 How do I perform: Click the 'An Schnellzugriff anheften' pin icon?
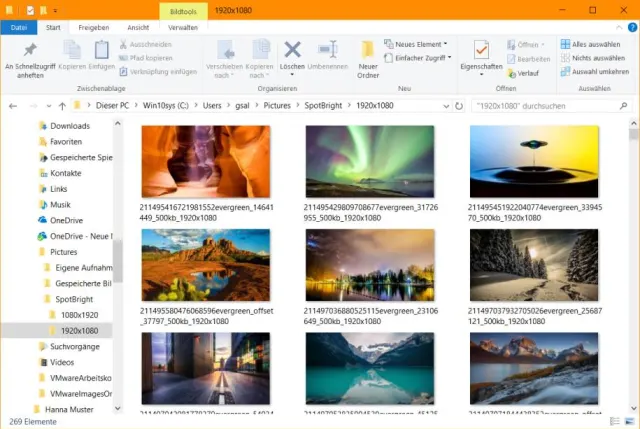(x=30, y=50)
